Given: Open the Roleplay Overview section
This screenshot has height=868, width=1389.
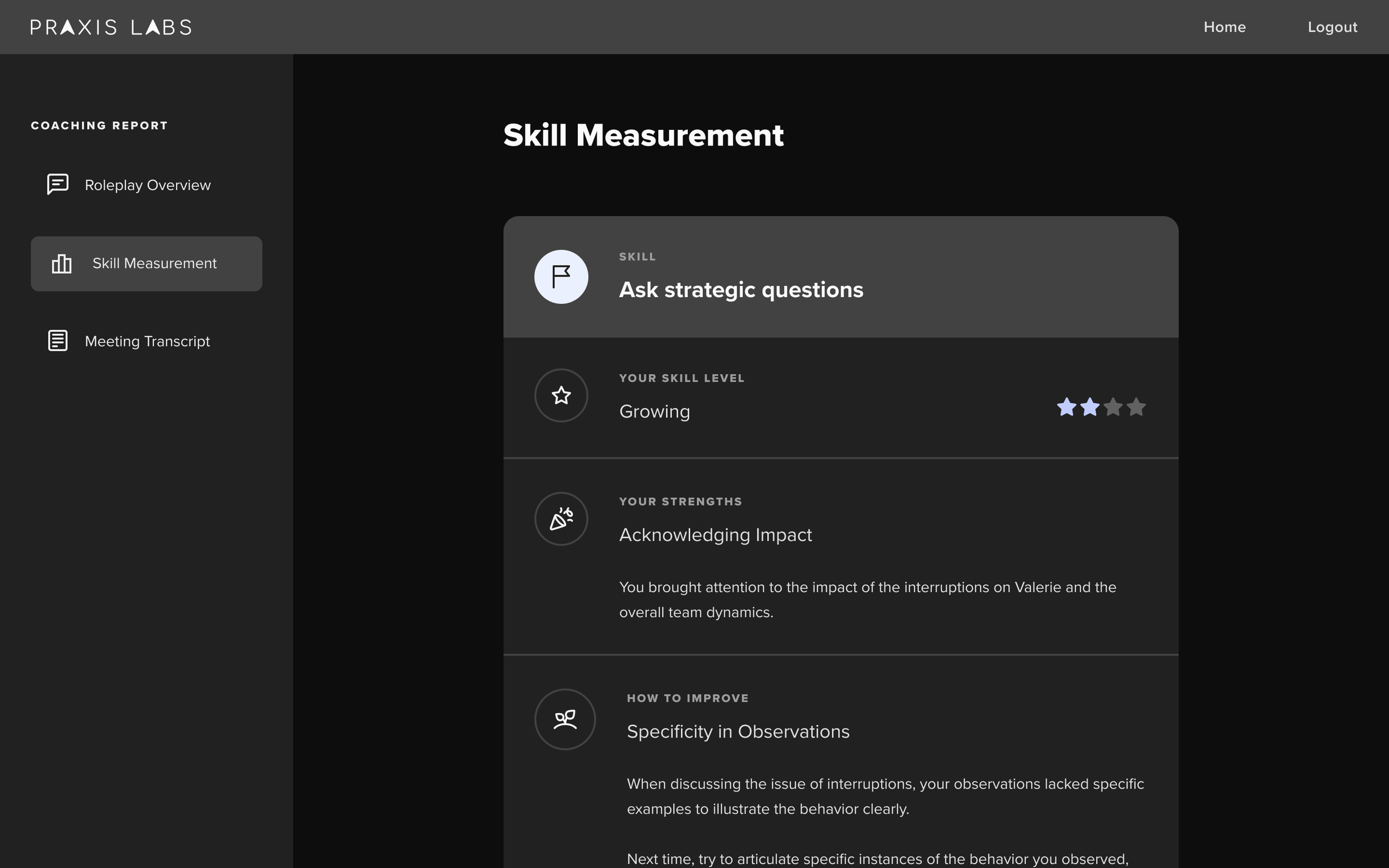Looking at the screenshot, I should [x=148, y=185].
